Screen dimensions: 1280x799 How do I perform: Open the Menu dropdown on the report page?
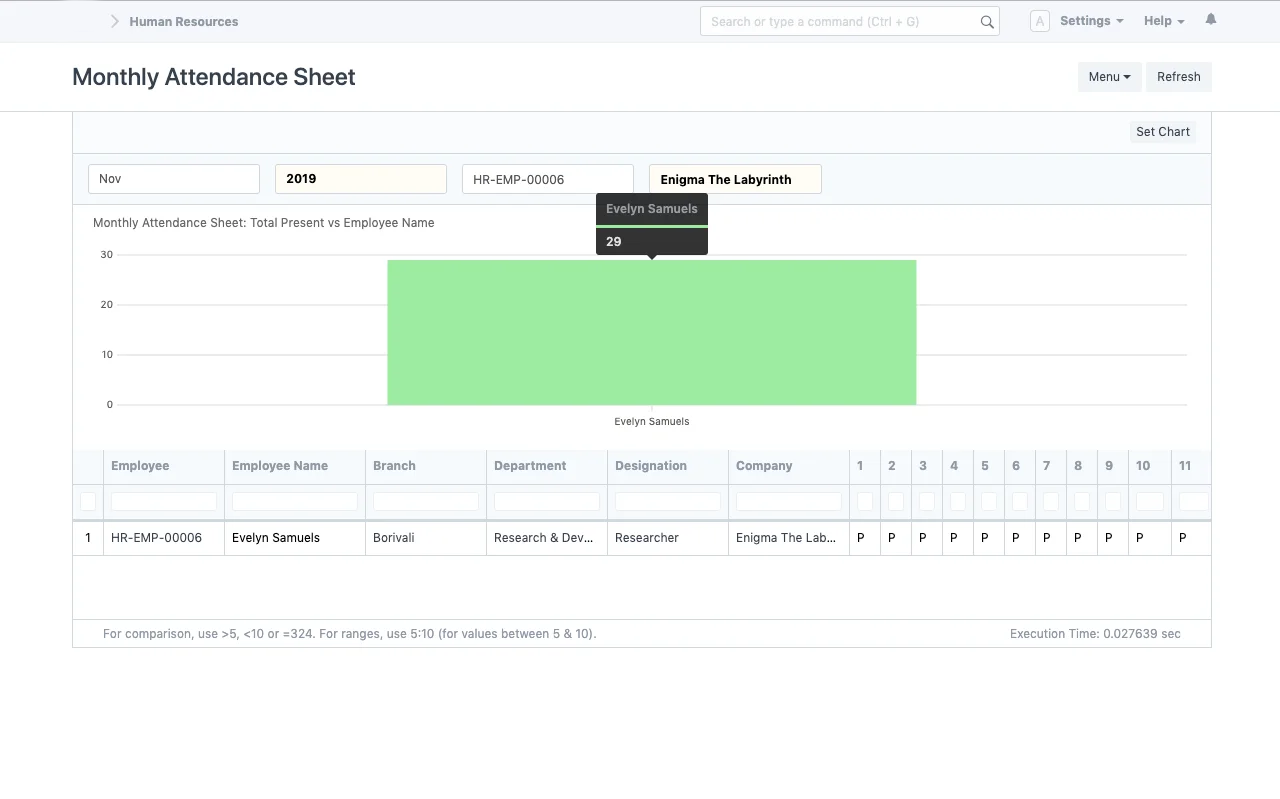pyautogui.click(x=1109, y=76)
